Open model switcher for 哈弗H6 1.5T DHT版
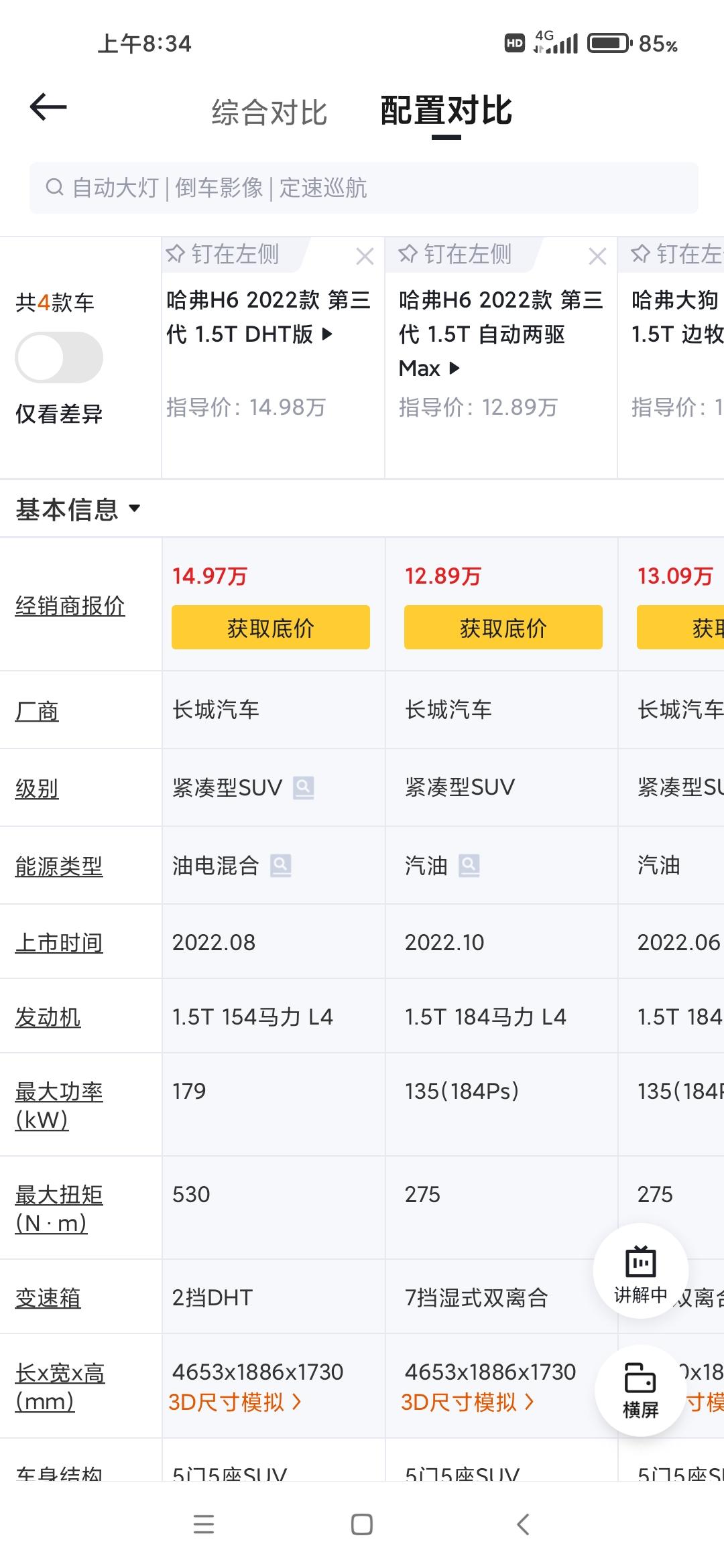Screen dimensions: 724x1568 [268, 317]
